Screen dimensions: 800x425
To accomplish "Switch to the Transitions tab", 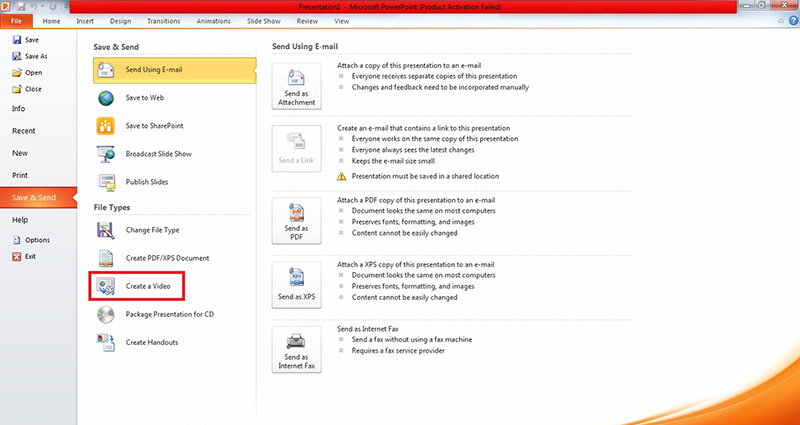I will [x=164, y=21].
